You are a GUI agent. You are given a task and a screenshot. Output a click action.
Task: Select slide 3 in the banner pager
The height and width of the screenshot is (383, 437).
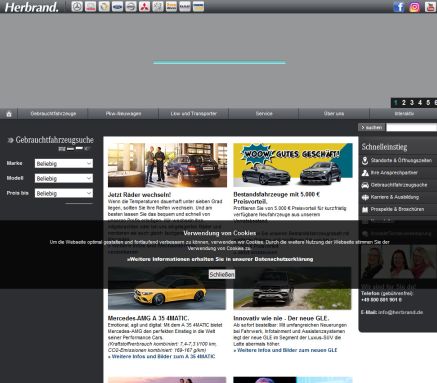tap(412, 103)
